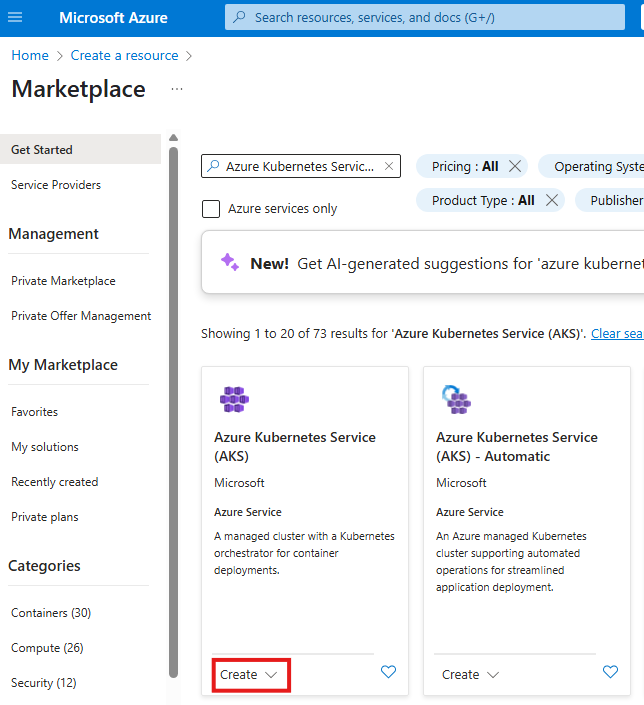Open the Operating System filter

[591, 166]
